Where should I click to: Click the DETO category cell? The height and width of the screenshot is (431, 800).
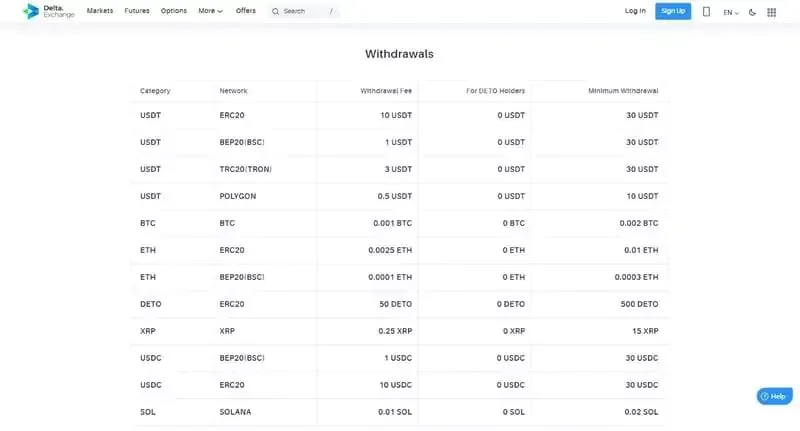(151, 304)
